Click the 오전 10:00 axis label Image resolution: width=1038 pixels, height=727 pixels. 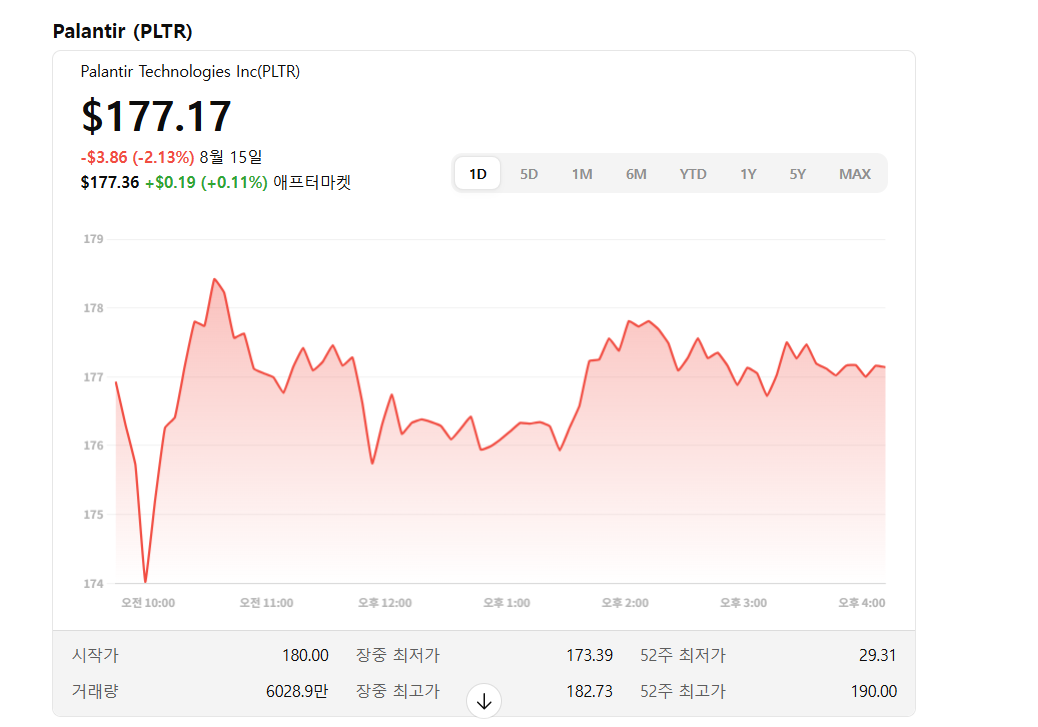click(x=148, y=603)
